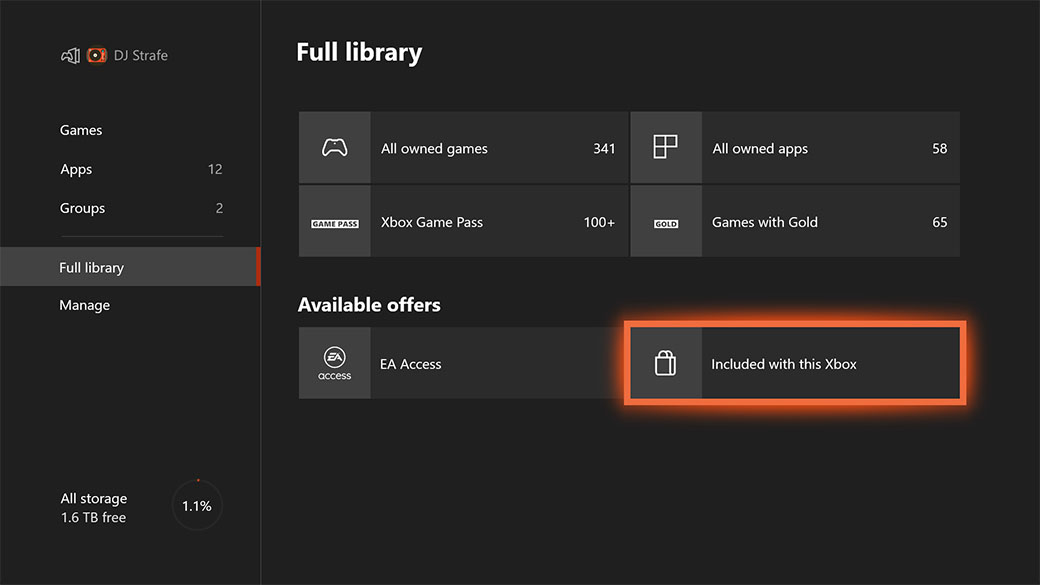The width and height of the screenshot is (1040, 585).
Task: Click the blocks icon for All owned apps
Action: pos(665,148)
